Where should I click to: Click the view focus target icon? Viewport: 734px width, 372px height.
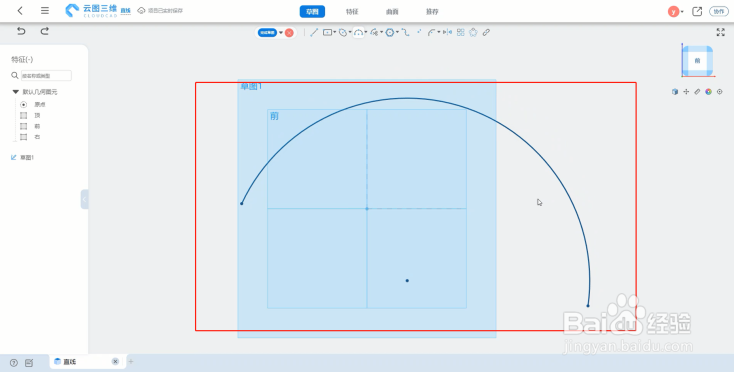pyautogui.click(x=719, y=92)
